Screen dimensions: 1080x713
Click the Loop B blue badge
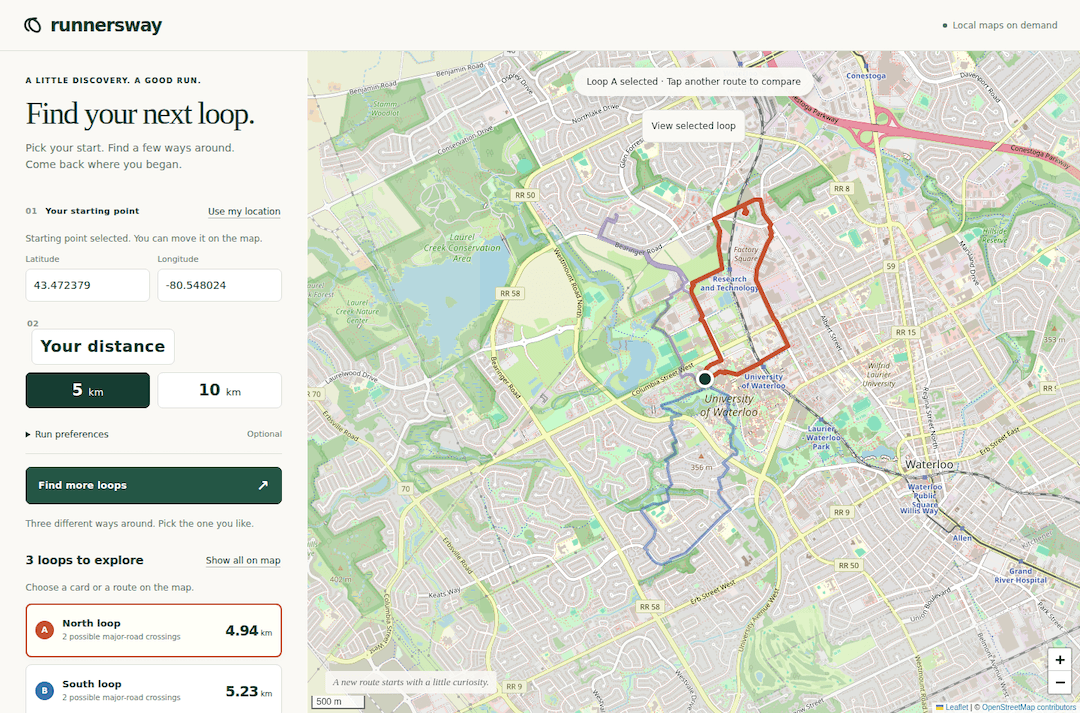(x=45, y=690)
